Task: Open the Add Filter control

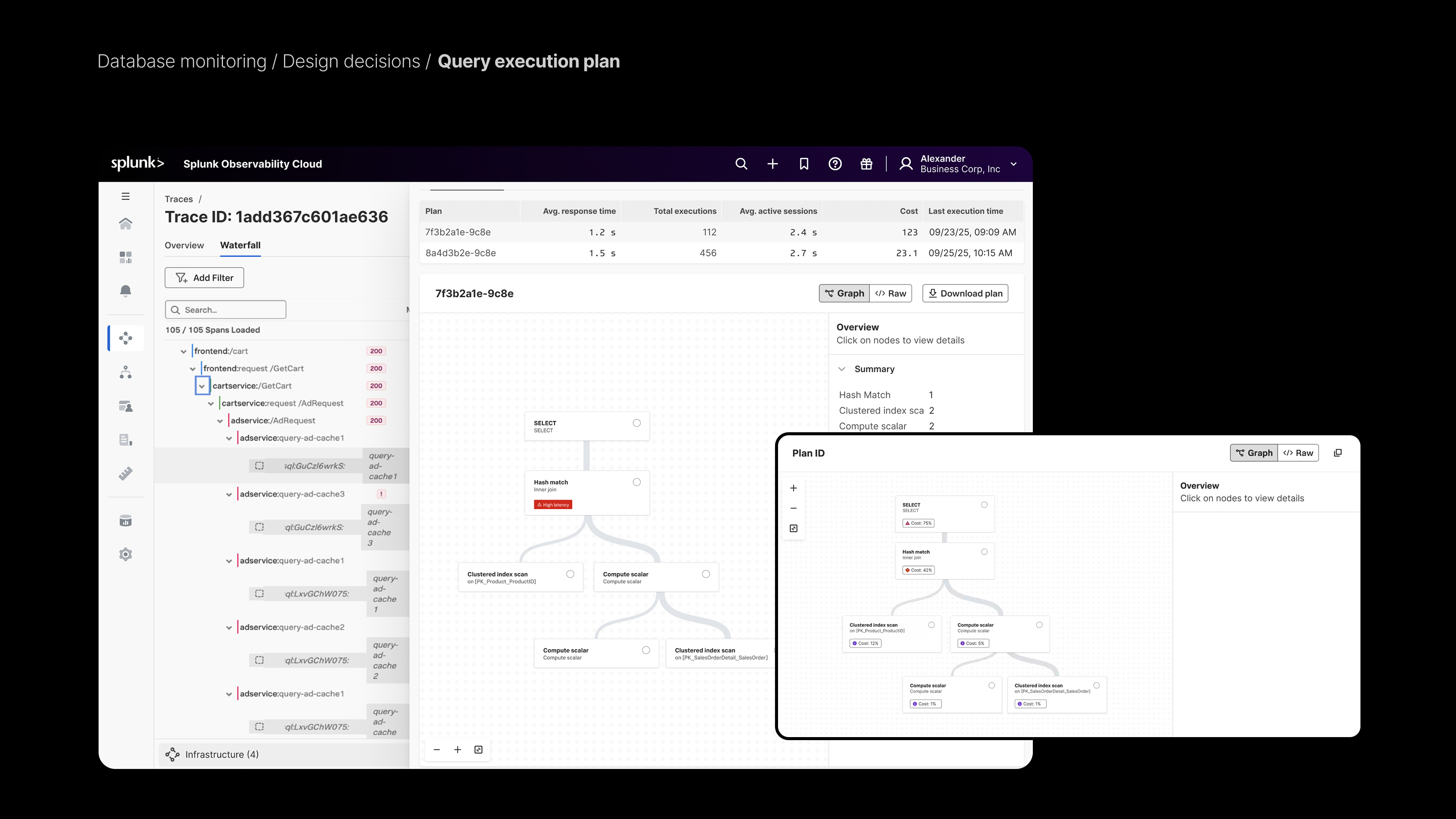Action: click(204, 278)
